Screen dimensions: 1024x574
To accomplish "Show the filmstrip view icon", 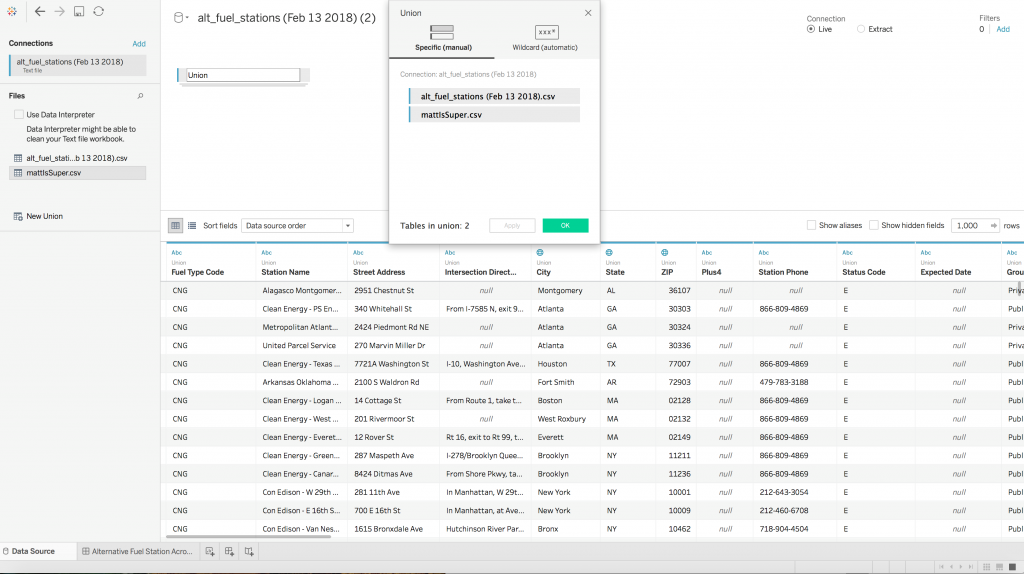I will point(999,566).
